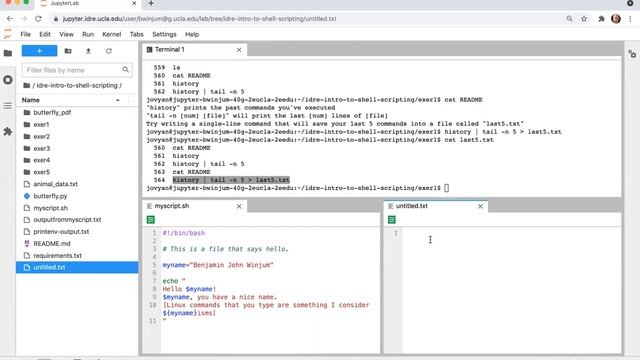
Task: Open the Help menu
Action: (192, 34)
